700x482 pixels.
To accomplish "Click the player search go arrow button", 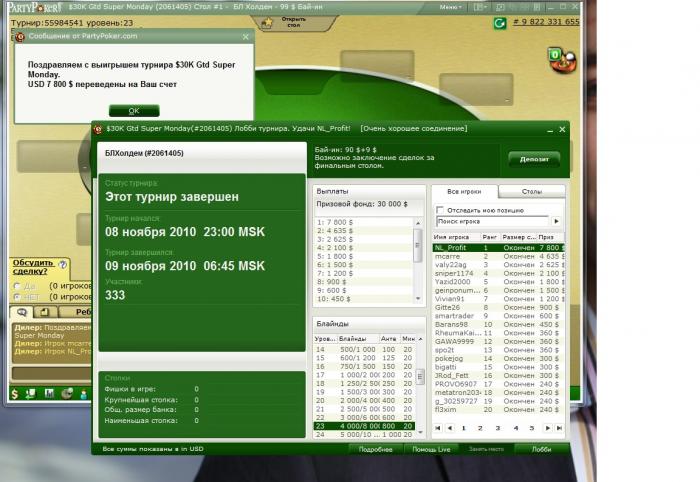I will [556, 221].
